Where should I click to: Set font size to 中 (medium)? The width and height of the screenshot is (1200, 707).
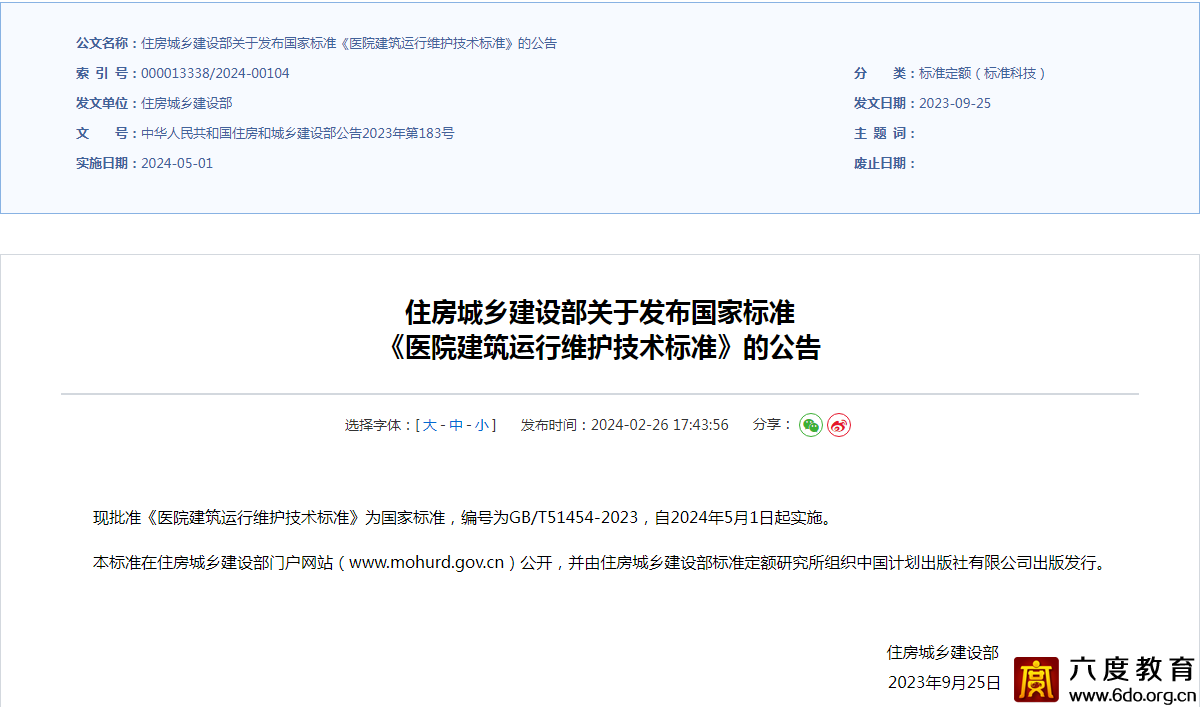(x=456, y=425)
